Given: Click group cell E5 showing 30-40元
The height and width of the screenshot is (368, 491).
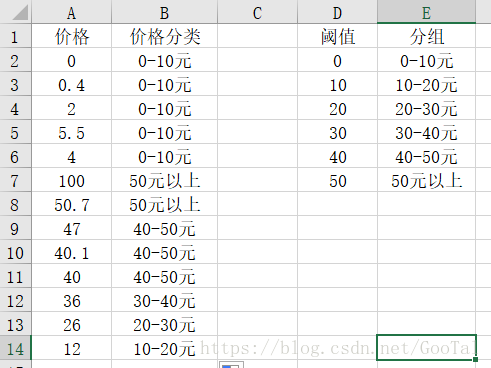Looking at the screenshot, I should pyautogui.click(x=426, y=132).
